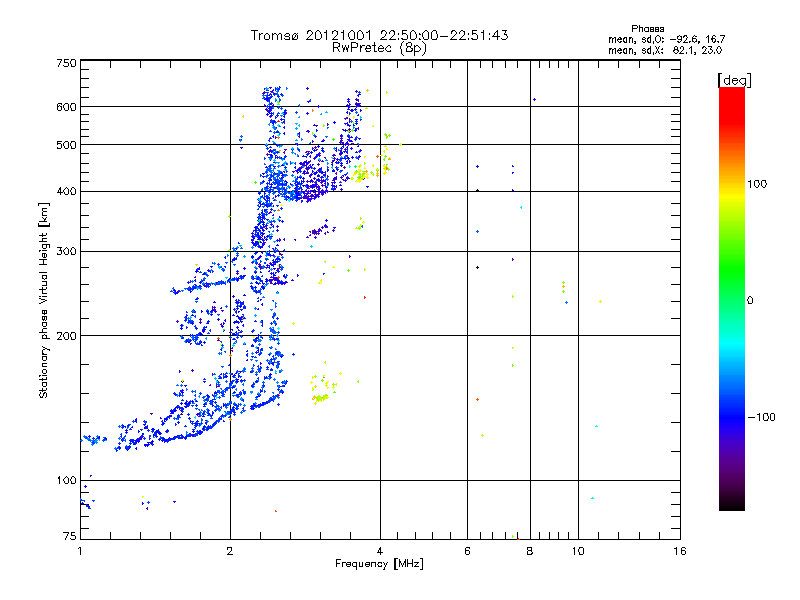
Task: Click the 'Phases' header label
Action: (x=647, y=29)
